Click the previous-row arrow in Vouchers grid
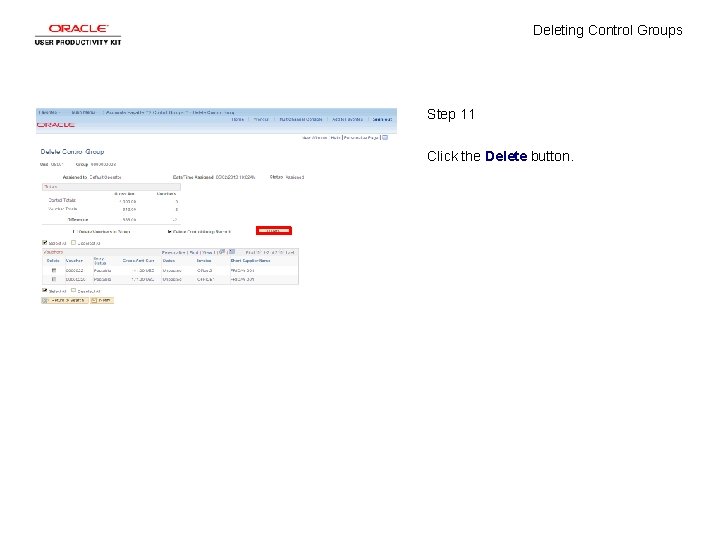This screenshot has width=720, height=540. [x=259, y=253]
